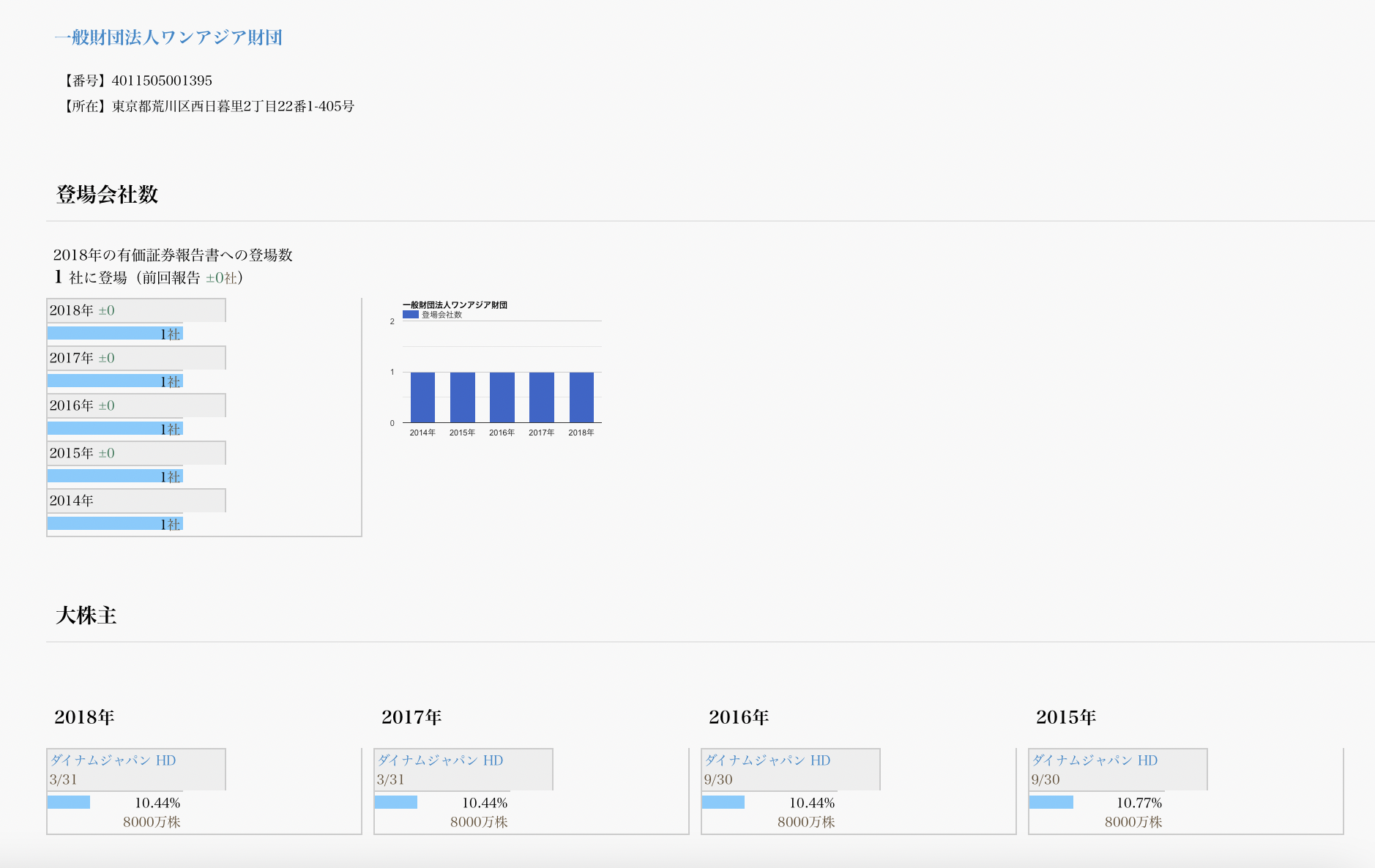The width and height of the screenshot is (1375, 868).
Task: Click the 2016年 heading under 大株主
Action: point(739,717)
